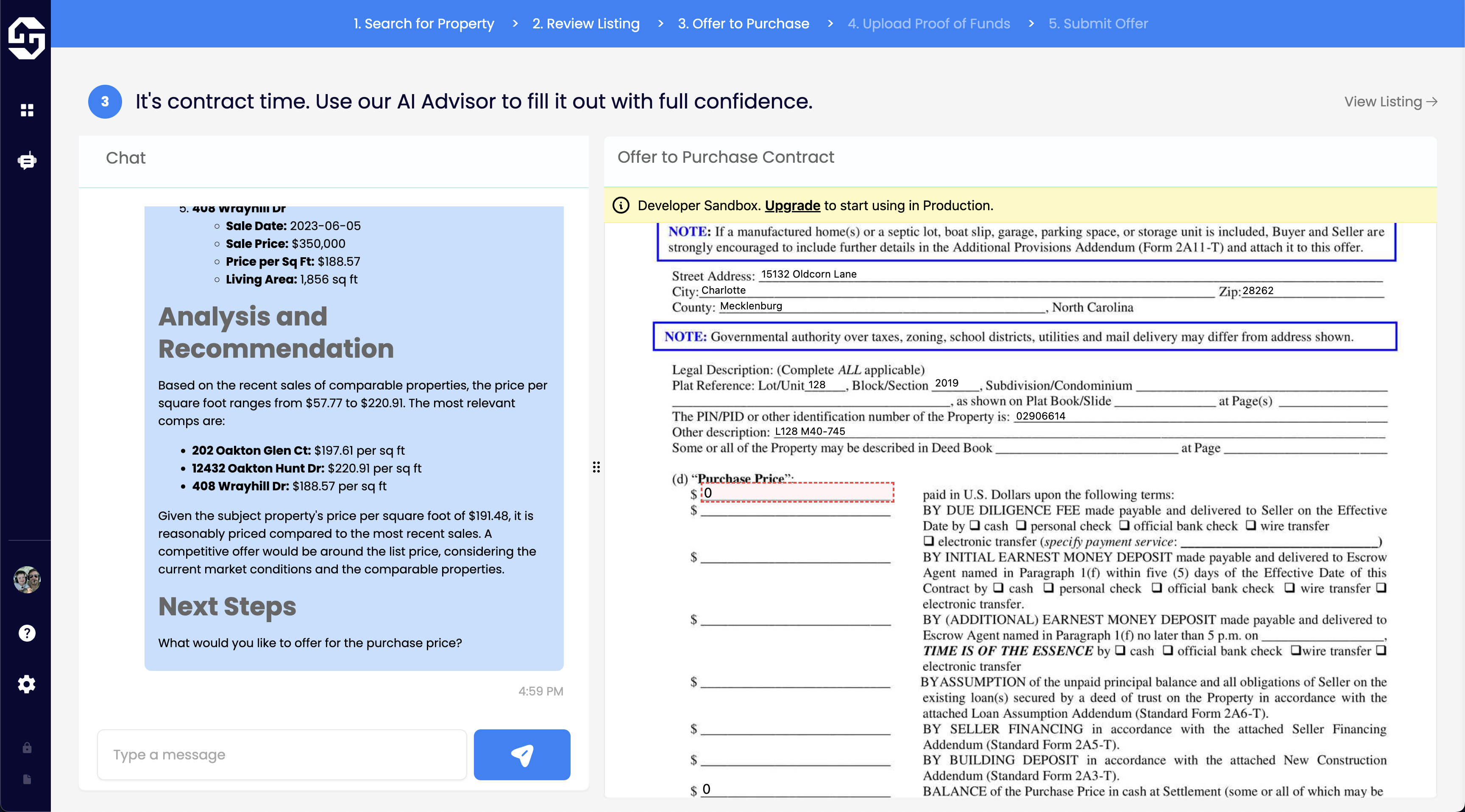Click the document icon at sidebar bottom
1465x812 pixels.
(27, 779)
